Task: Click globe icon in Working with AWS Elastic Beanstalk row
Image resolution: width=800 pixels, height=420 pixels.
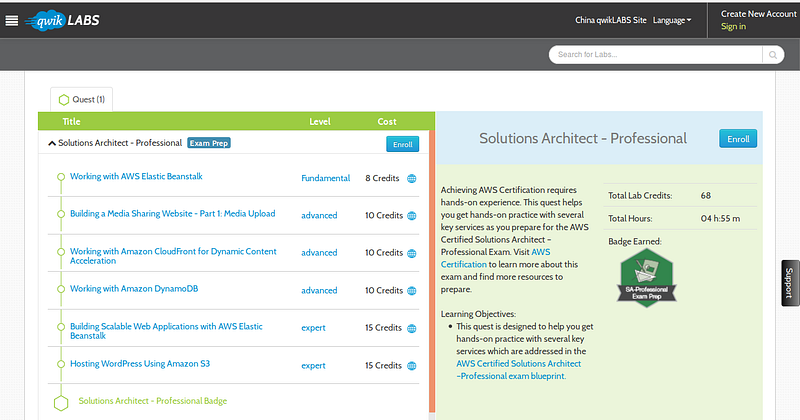Action: [412, 179]
